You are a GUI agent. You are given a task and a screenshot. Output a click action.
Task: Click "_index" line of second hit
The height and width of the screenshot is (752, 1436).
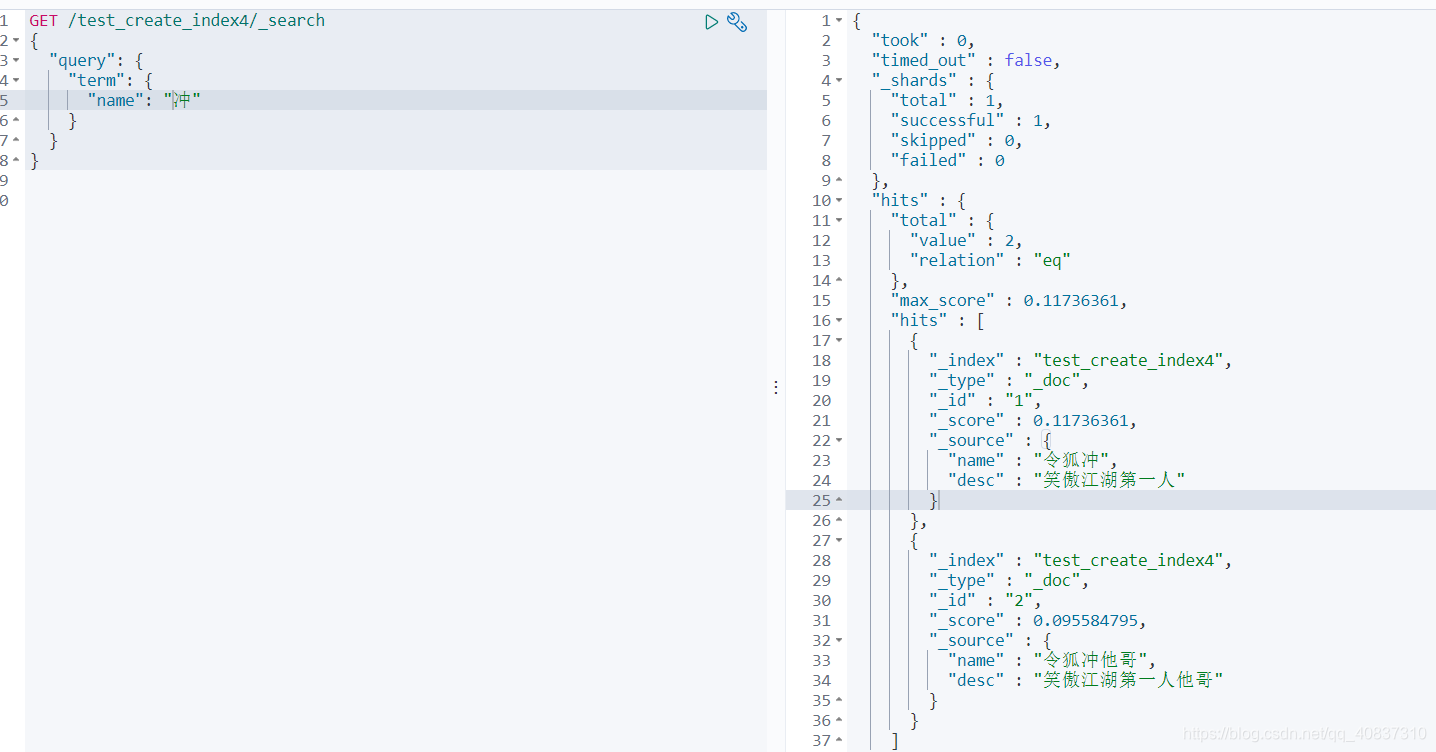pyautogui.click(x=1080, y=560)
